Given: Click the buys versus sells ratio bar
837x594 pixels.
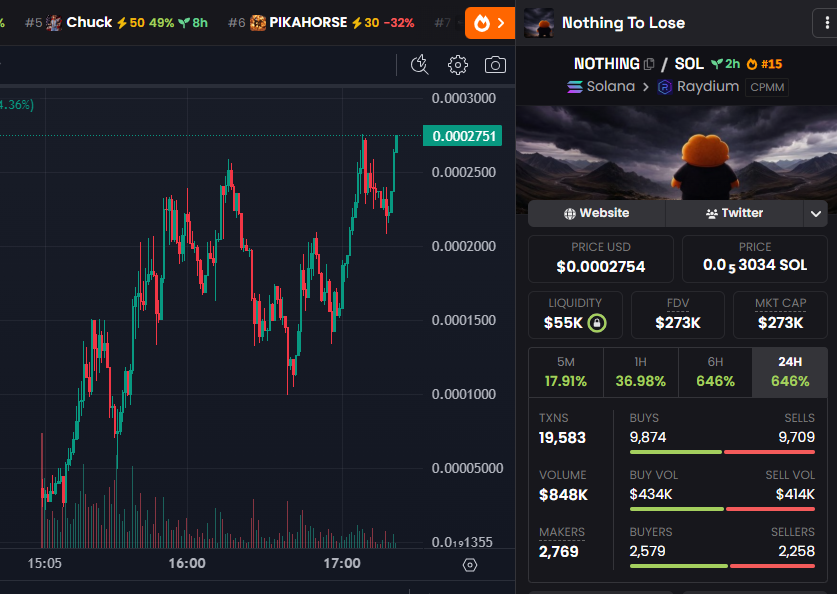Looking at the screenshot, I should coord(722,452).
